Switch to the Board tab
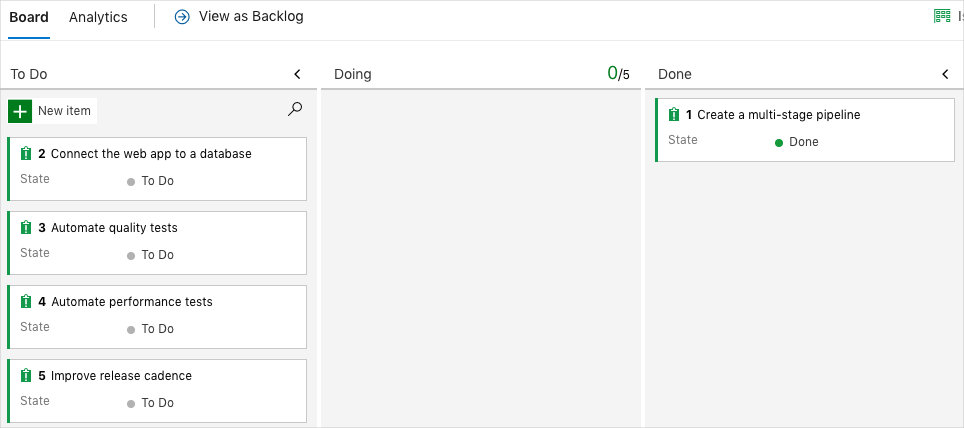 [x=29, y=17]
